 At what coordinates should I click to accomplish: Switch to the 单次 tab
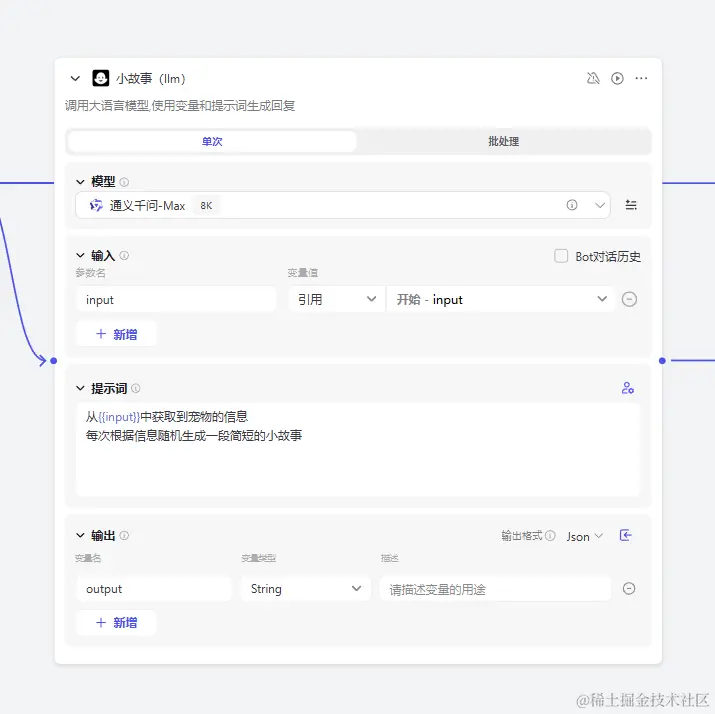click(212, 141)
